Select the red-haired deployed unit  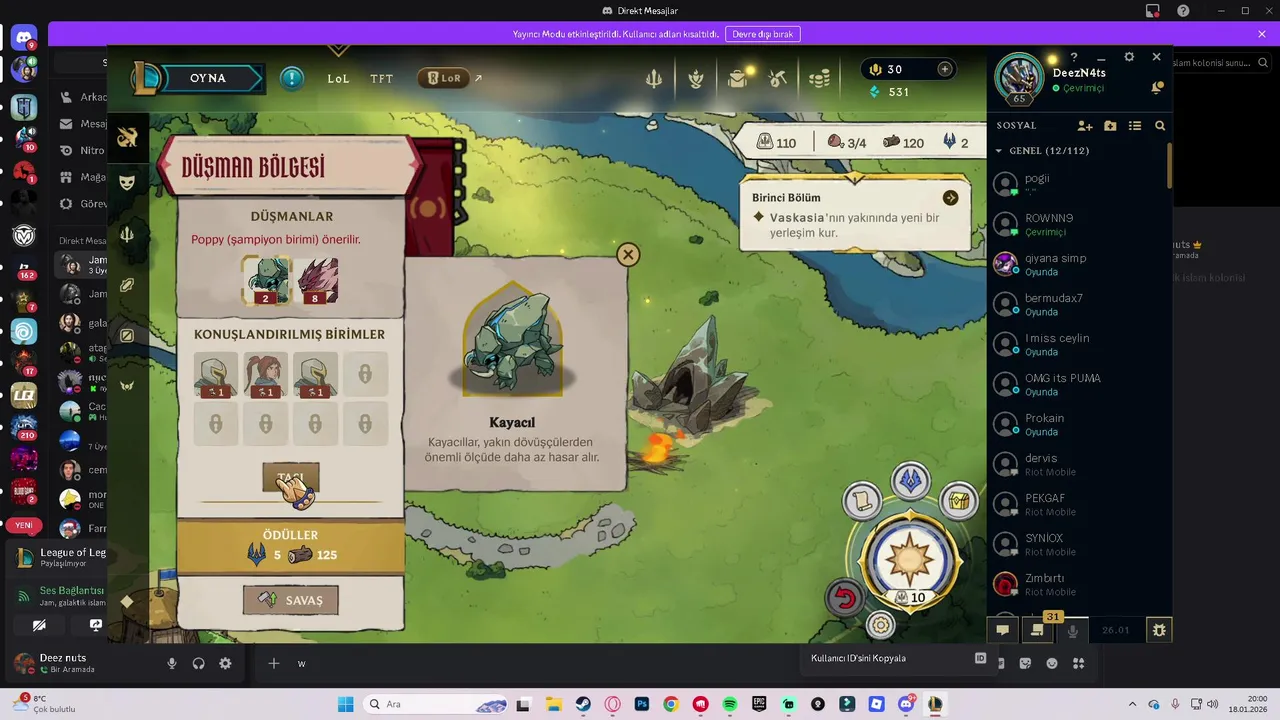pyautogui.click(x=265, y=375)
